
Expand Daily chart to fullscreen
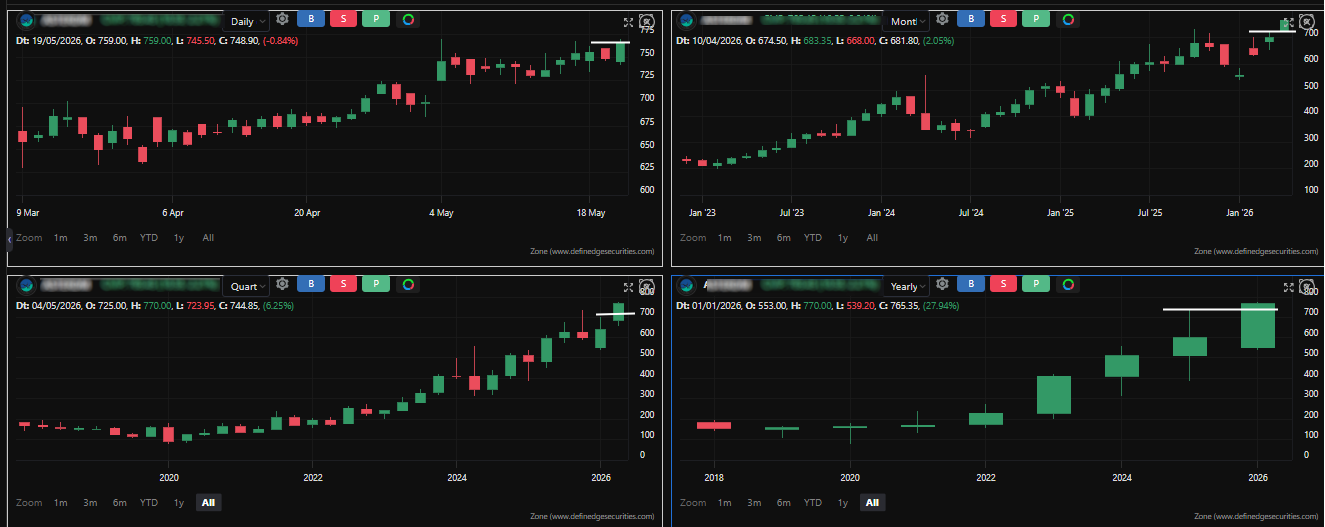pos(628,22)
